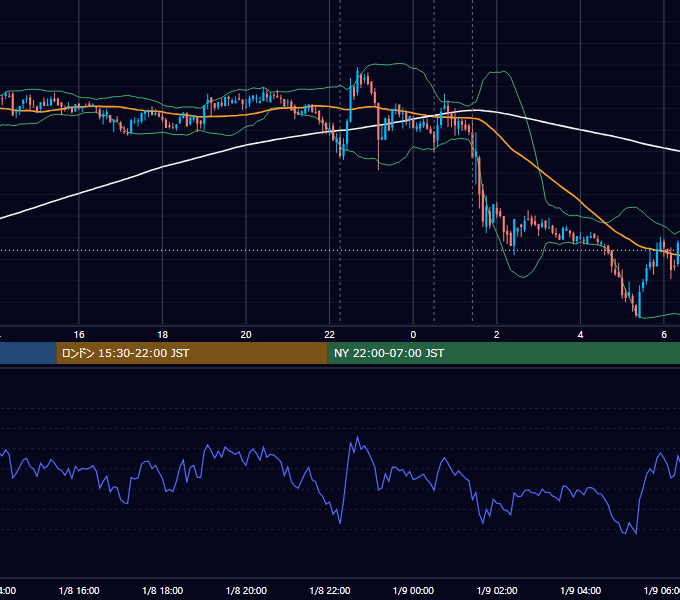The image size is (680, 600).
Task: Click the 1/9 02:00 date label
Action: (x=497, y=590)
